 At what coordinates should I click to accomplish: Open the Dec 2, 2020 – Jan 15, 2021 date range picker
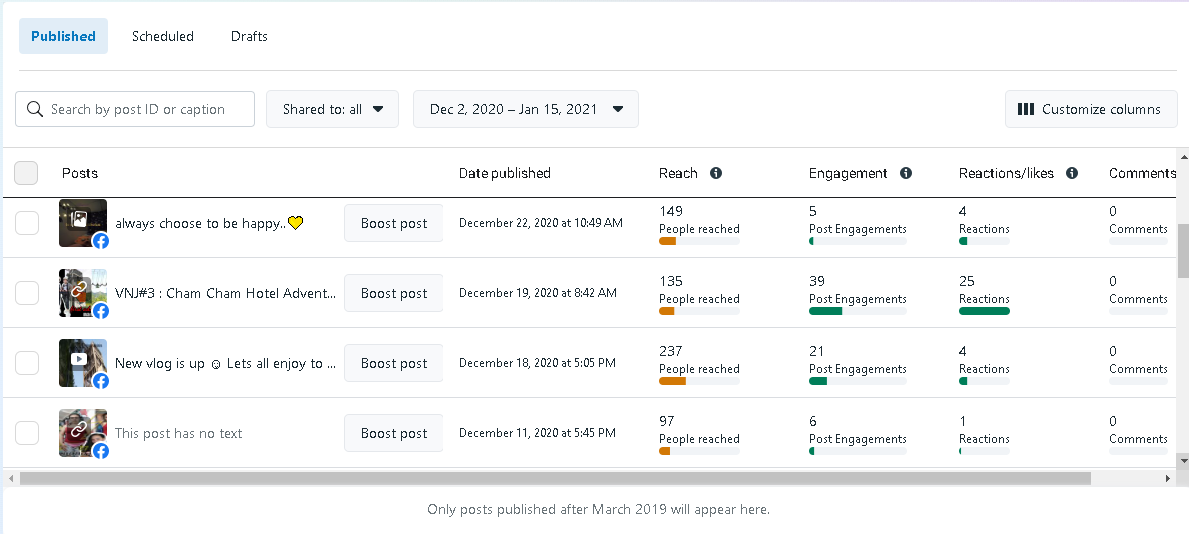(526, 109)
